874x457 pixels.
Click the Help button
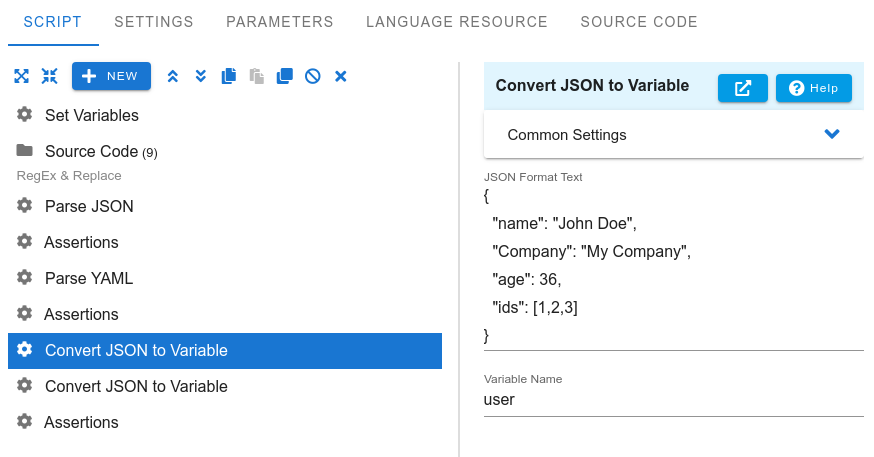click(x=813, y=88)
